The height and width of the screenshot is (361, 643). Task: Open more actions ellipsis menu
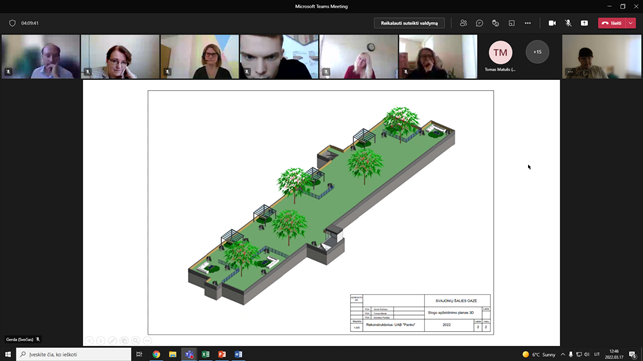(x=528, y=23)
